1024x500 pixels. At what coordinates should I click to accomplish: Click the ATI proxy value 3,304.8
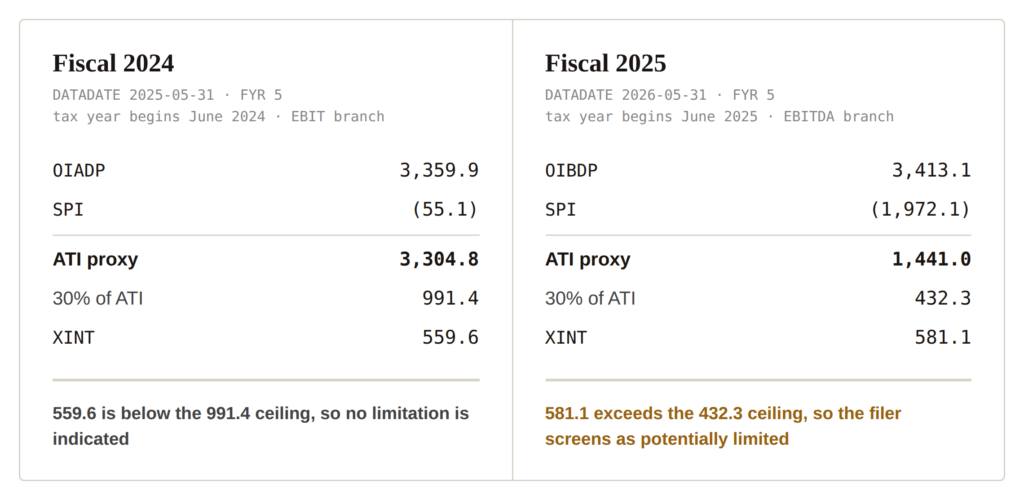(x=439, y=260)
